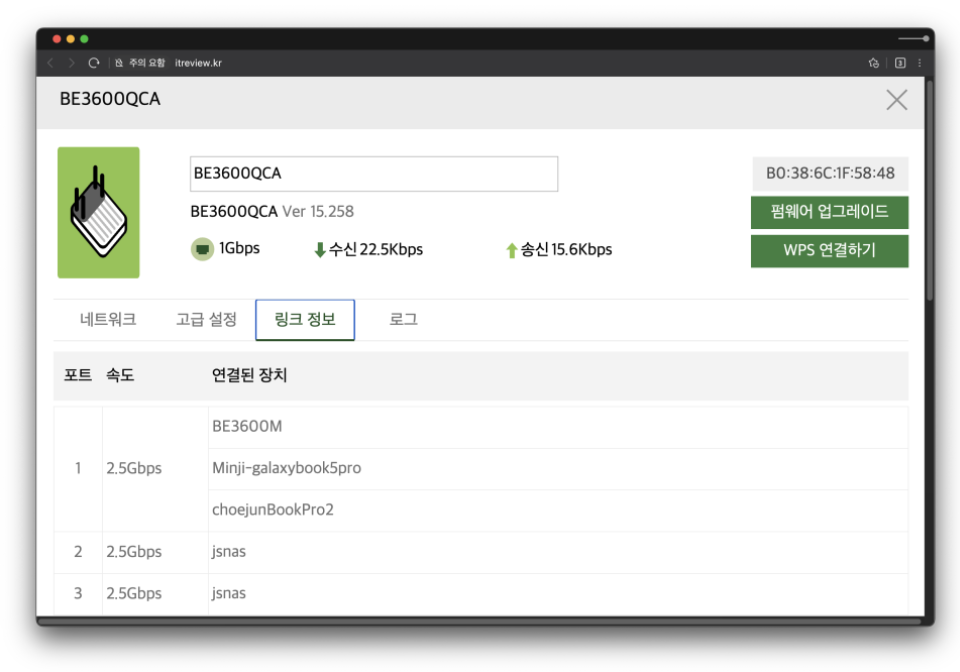Click the B0:38:6C:1F:58:48 MAC address box
Screen dimensions: 960x672
[x=830, y=173]
